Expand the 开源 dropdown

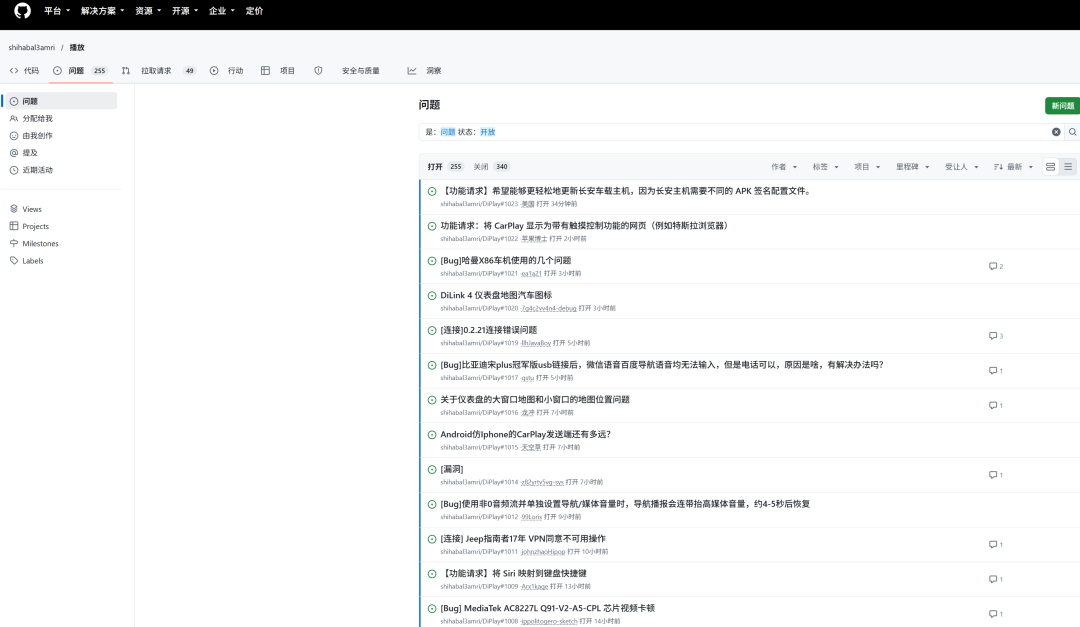pos(185,11)
